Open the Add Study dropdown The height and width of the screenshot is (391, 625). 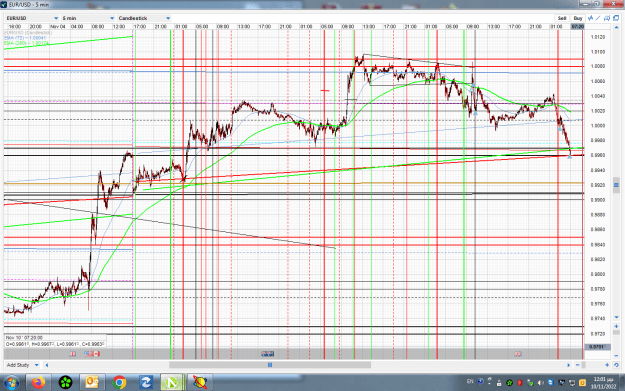pos(23,365)
